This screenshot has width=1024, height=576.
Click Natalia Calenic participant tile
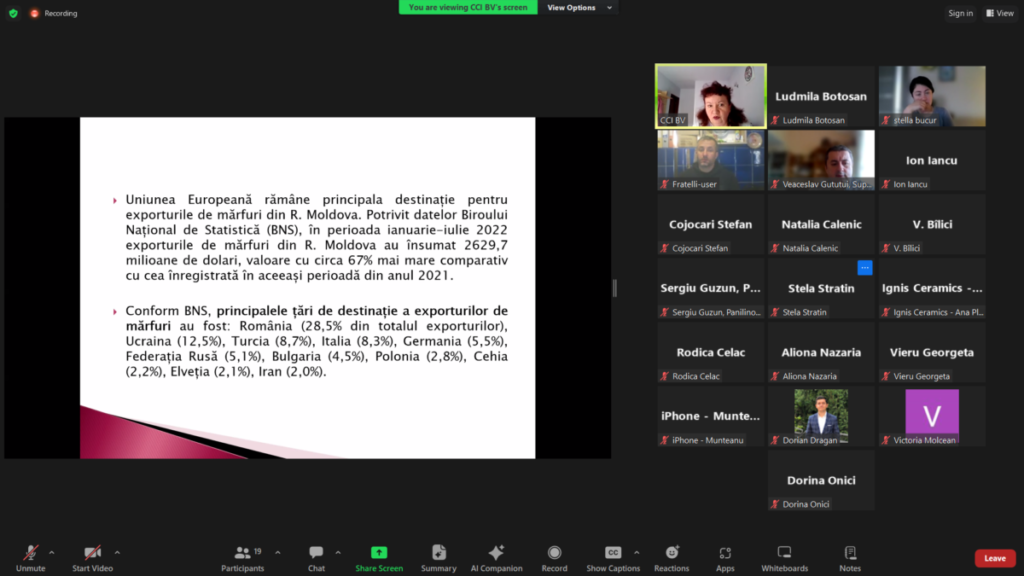[x=821, y=224]
